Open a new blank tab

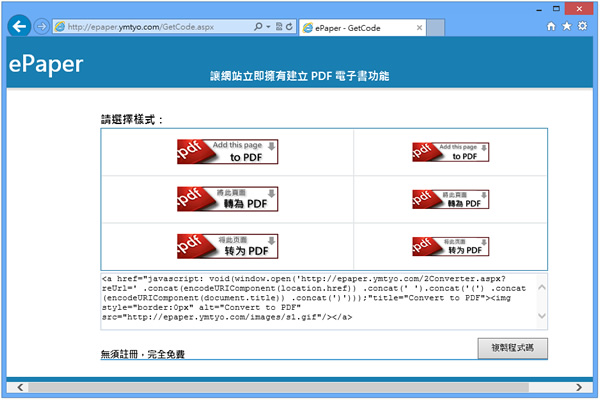tap(435, 28)
